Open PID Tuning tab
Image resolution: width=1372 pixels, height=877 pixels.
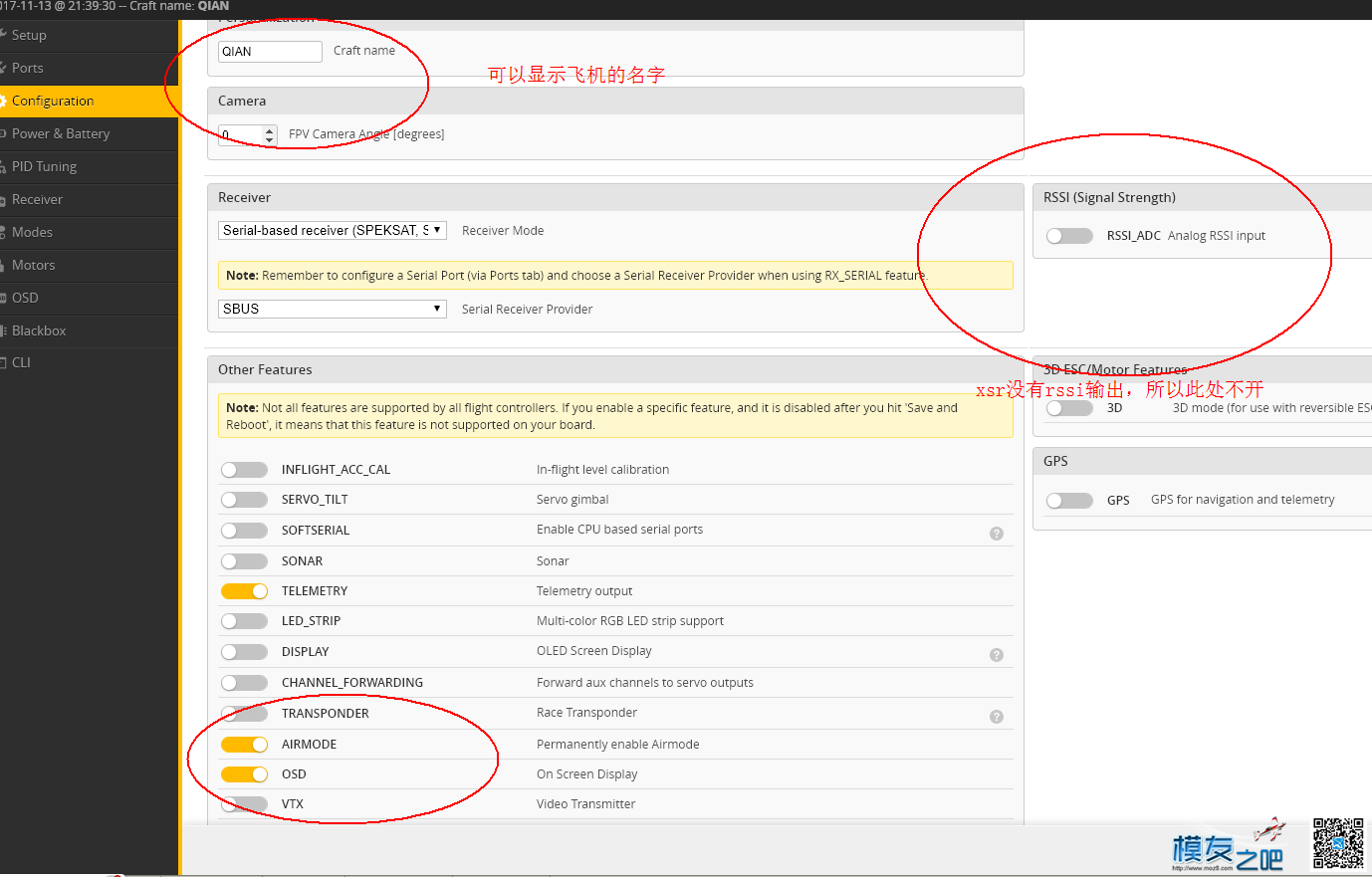coord(89,166)
